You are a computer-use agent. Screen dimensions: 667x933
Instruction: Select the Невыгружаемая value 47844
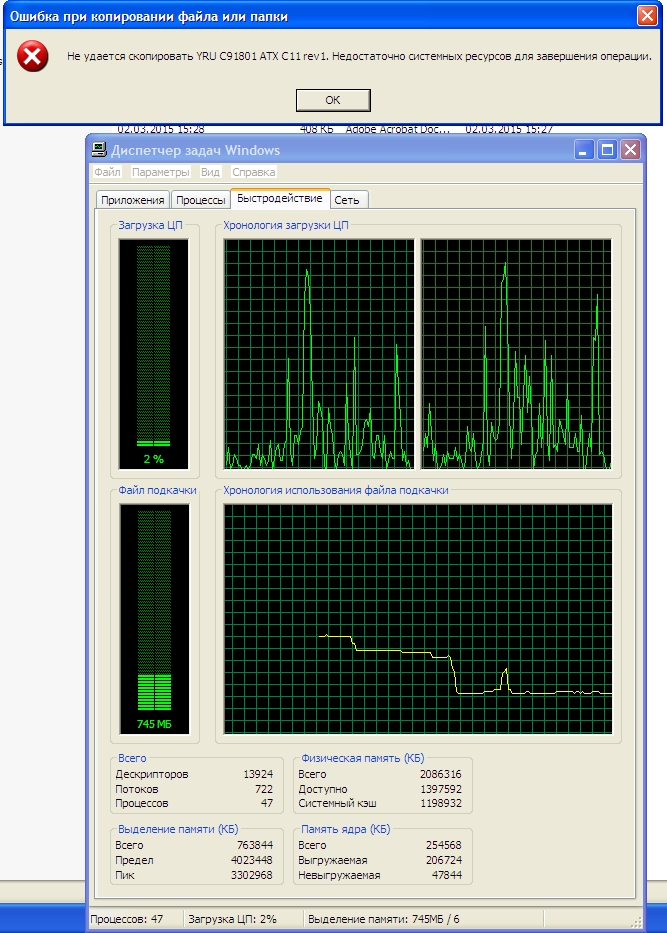point(447,875)
